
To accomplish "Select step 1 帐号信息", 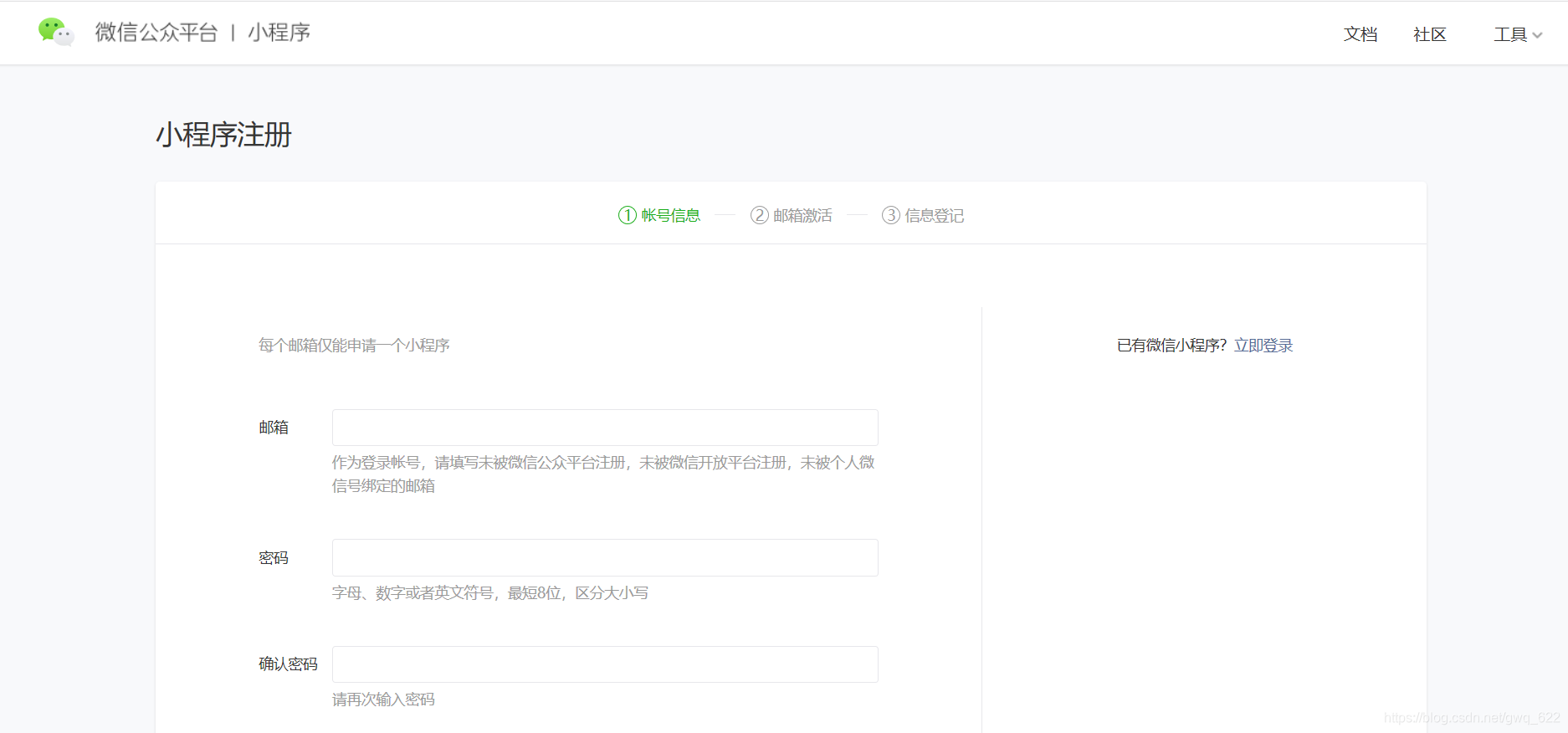I will 659,215.
